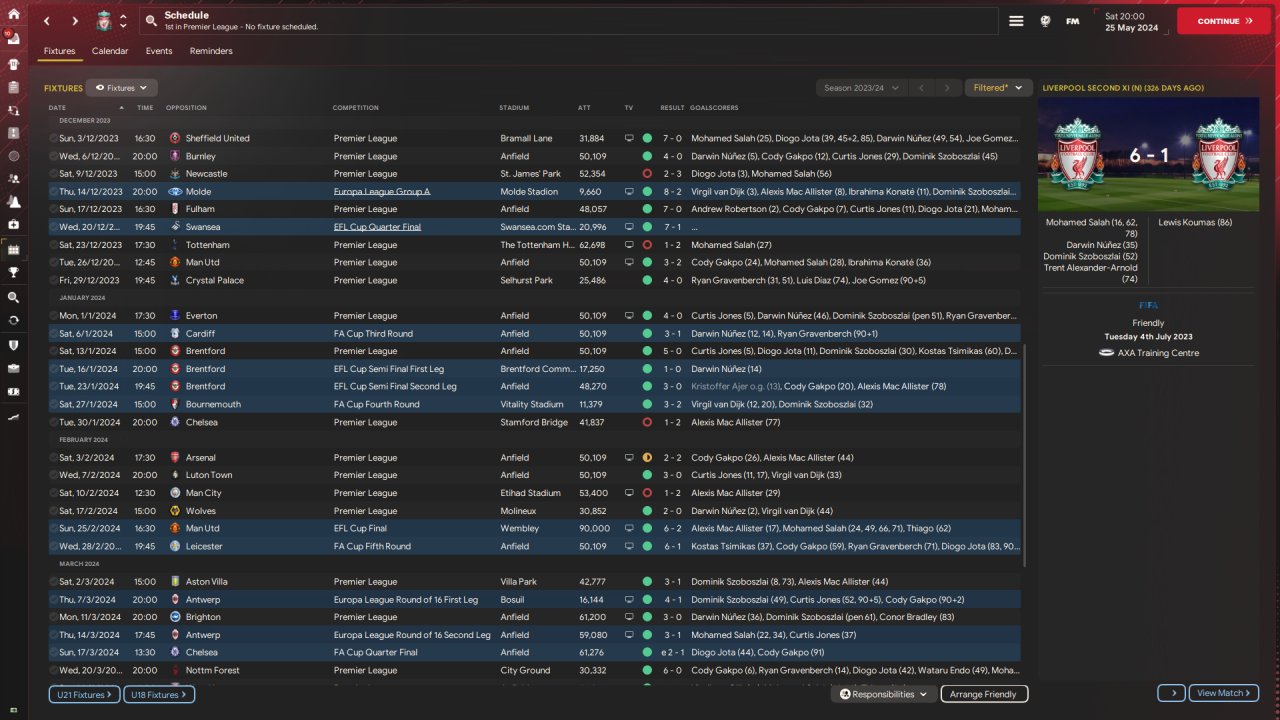Go to next season with right chevron

pos(948,88)
